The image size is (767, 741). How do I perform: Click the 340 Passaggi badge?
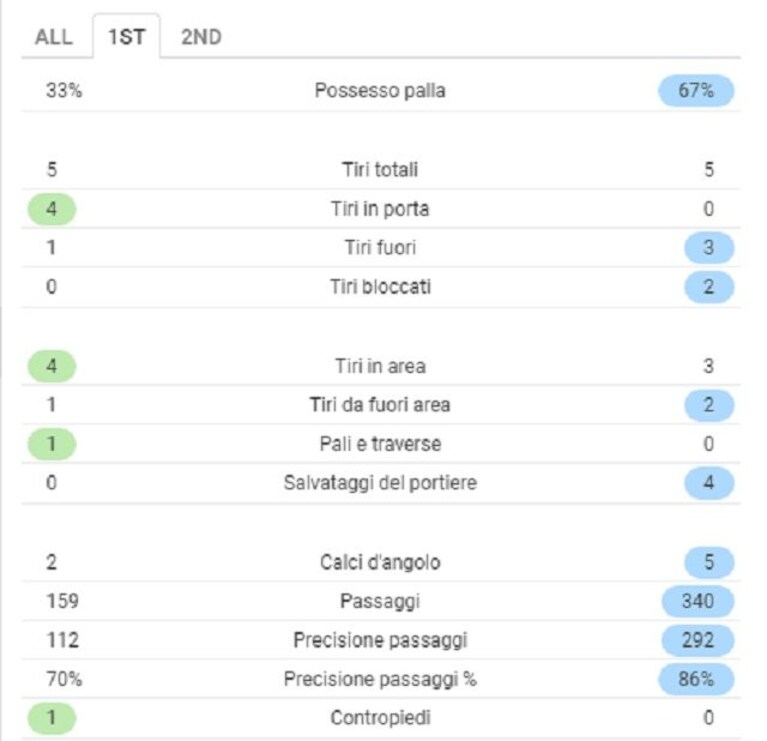click(x=698, y=601)
